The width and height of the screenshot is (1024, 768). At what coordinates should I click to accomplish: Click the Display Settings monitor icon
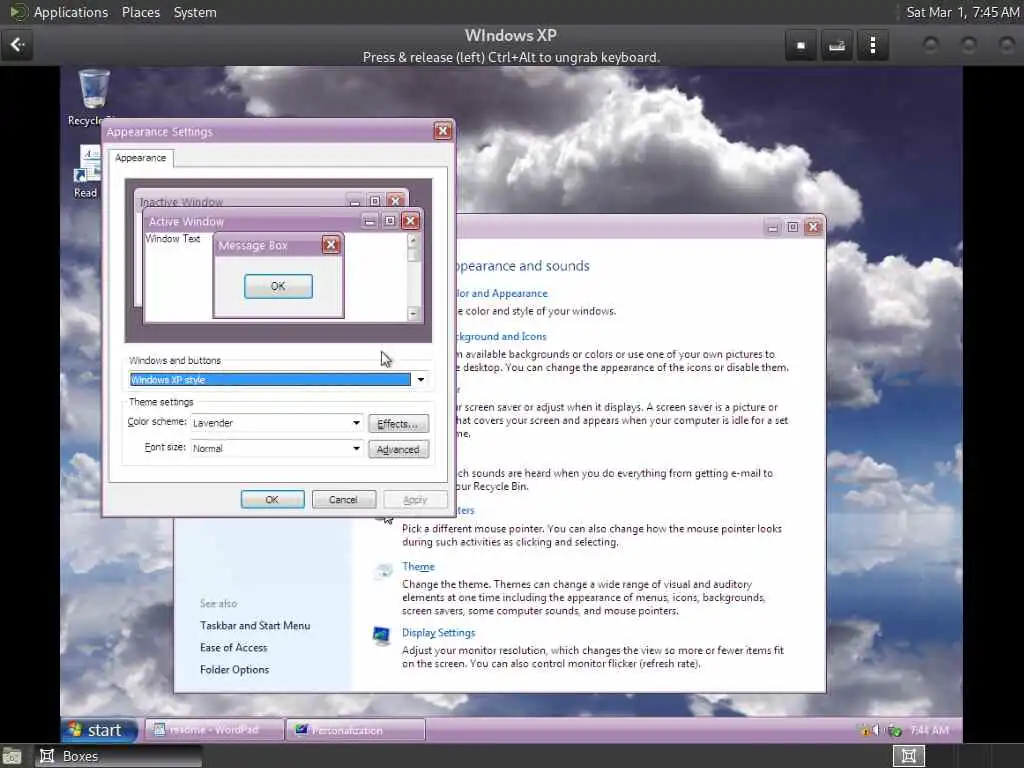pos(381,635)
